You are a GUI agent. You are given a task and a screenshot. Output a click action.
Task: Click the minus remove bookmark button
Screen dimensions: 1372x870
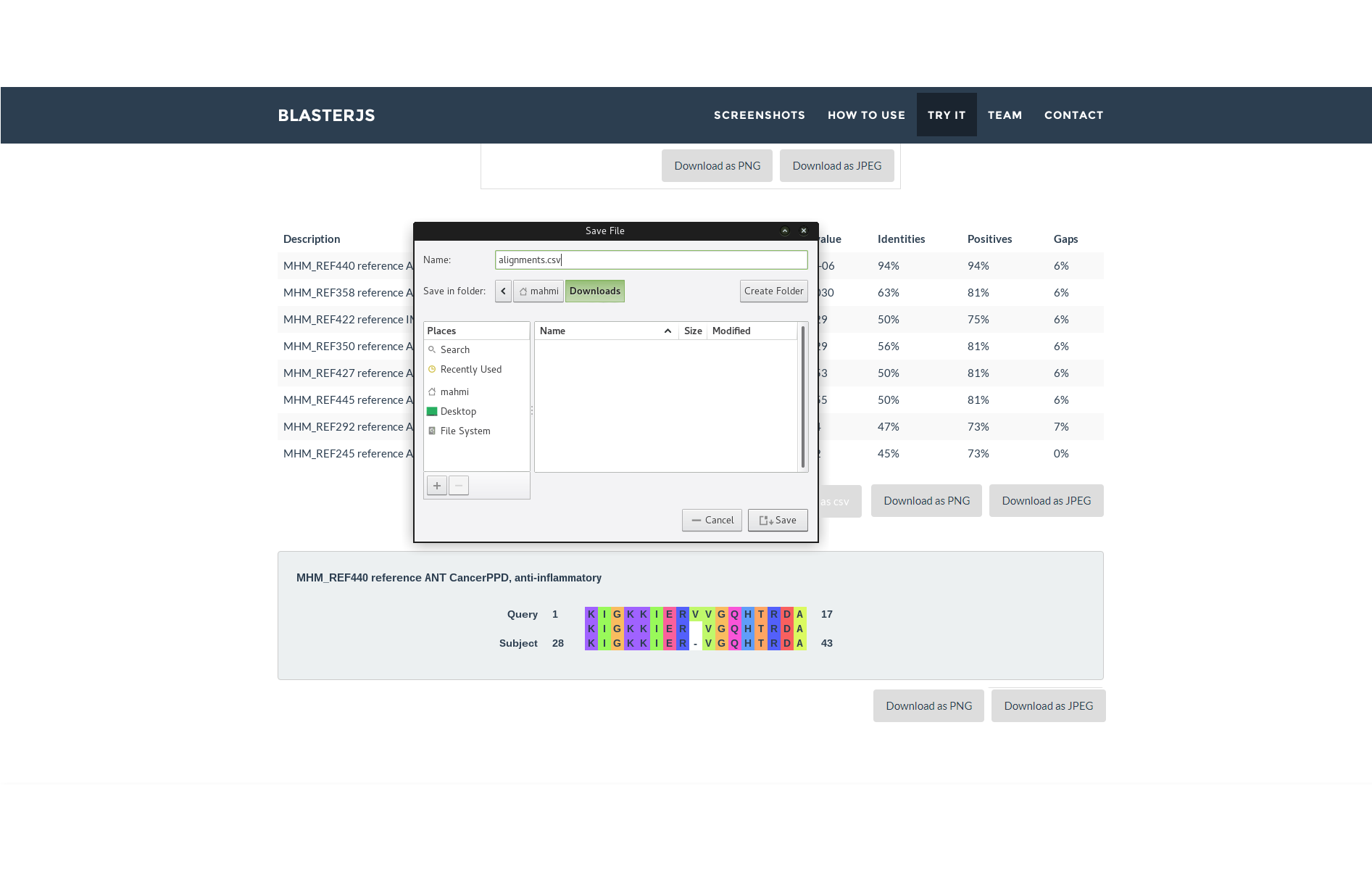[x=459, y=486]
